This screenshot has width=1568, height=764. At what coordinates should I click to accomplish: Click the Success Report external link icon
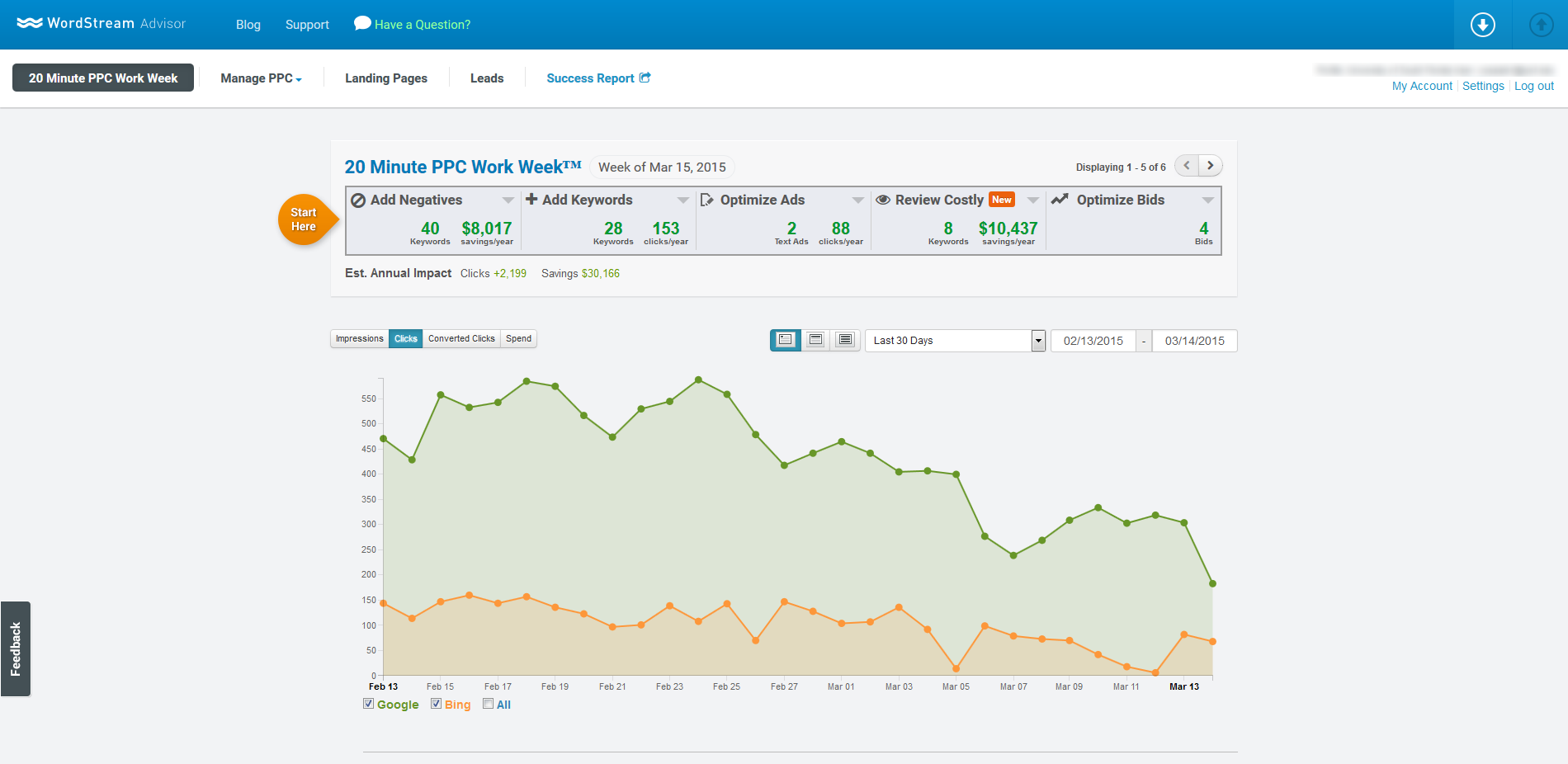(x=645, y=78)
